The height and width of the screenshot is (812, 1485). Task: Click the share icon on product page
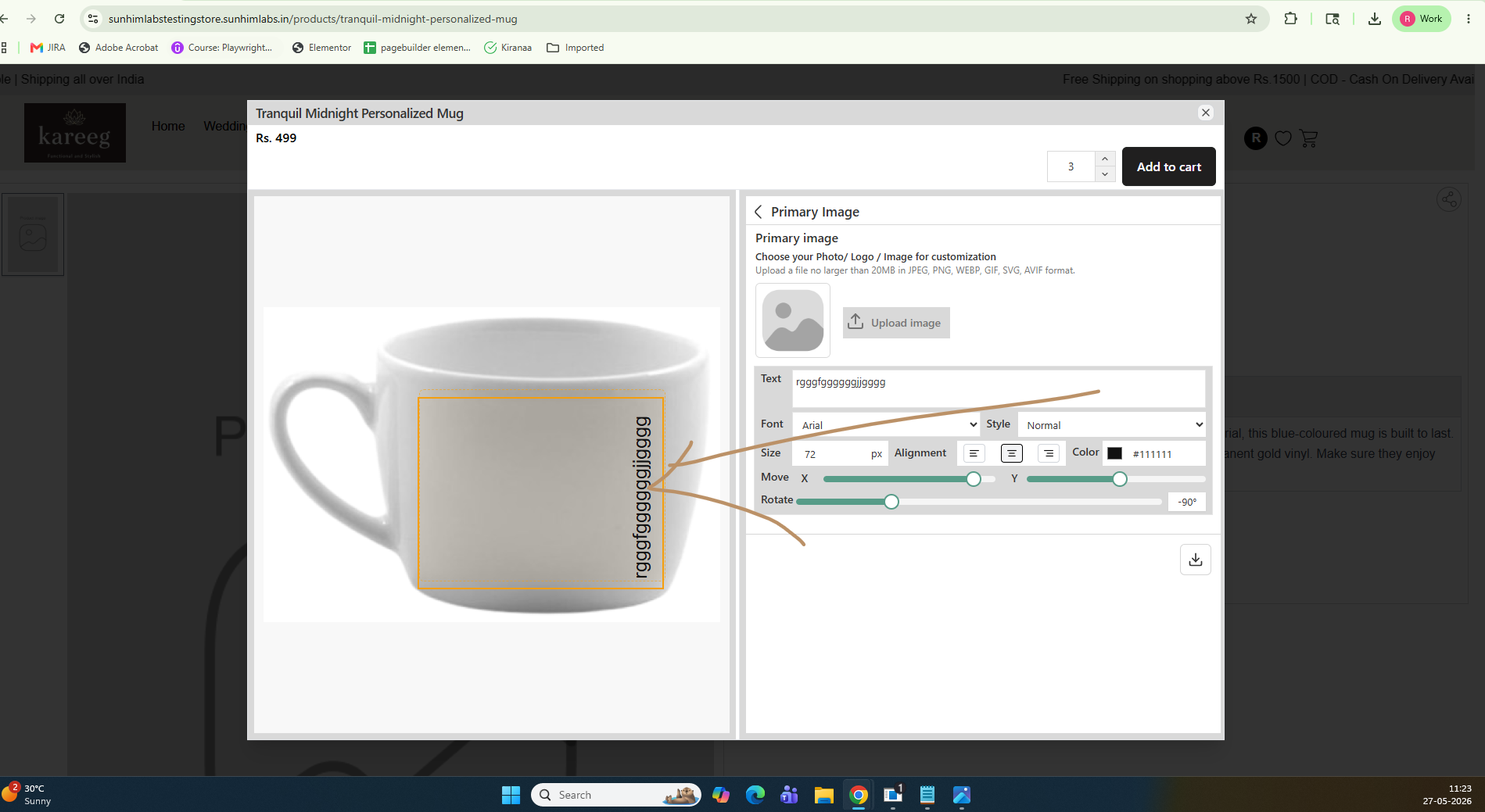coord(1449,199)
